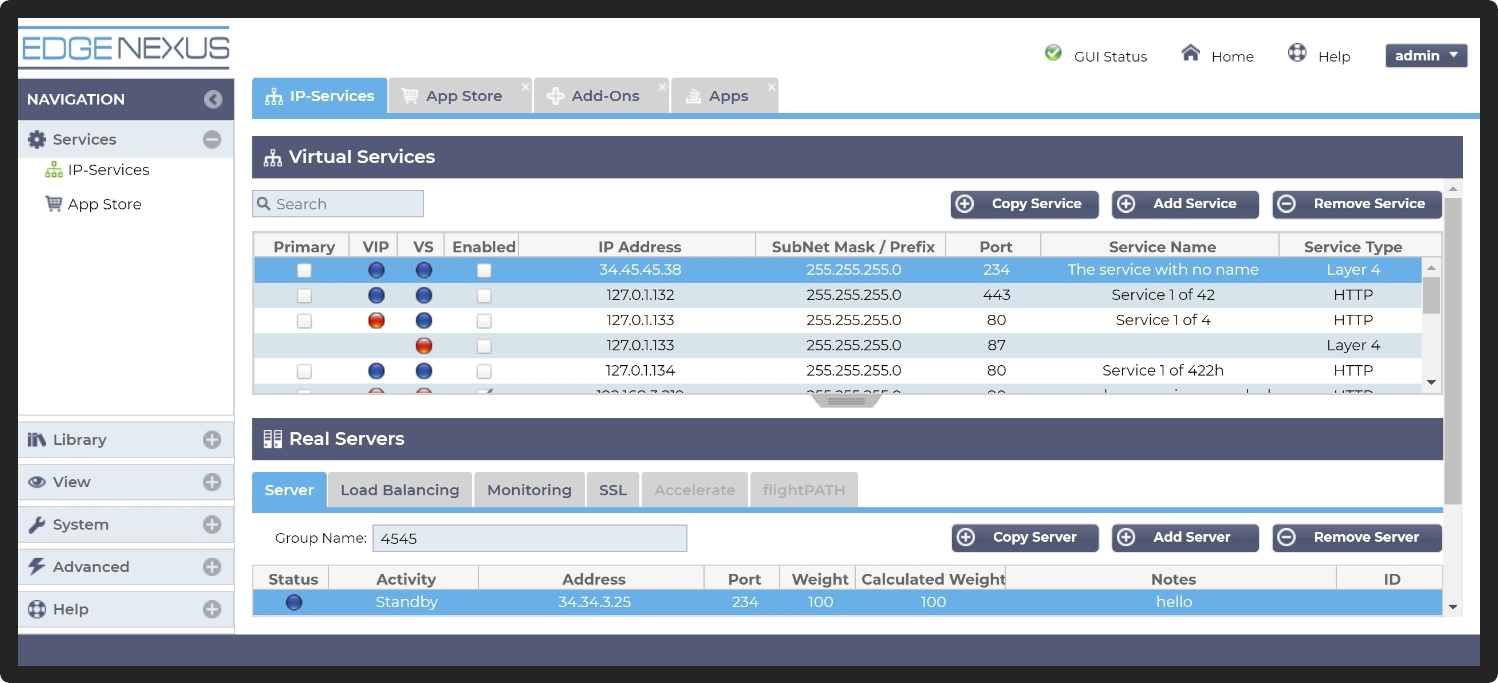Click the Home house icon
The height and width of the screenshot is (683, 1498).
coord(1190,53)
